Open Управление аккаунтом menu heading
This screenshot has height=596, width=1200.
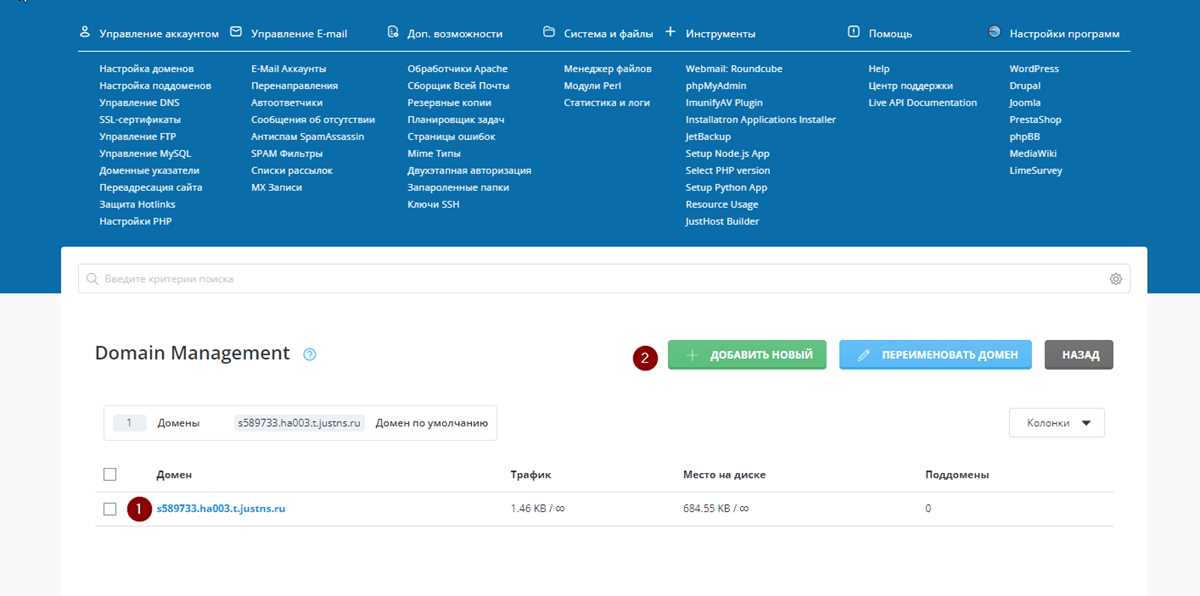pyautogui.click(x=159, y=34)
